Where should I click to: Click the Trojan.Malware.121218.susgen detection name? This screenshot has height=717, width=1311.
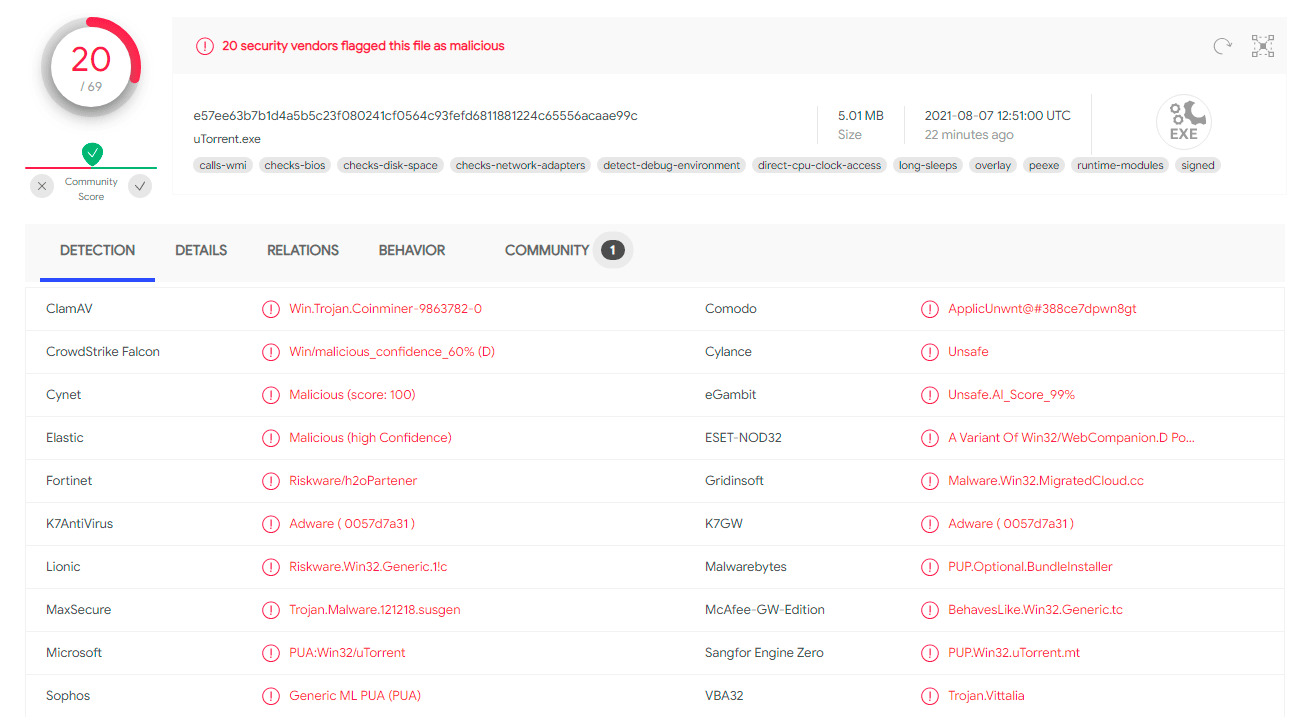pos(375,610)
